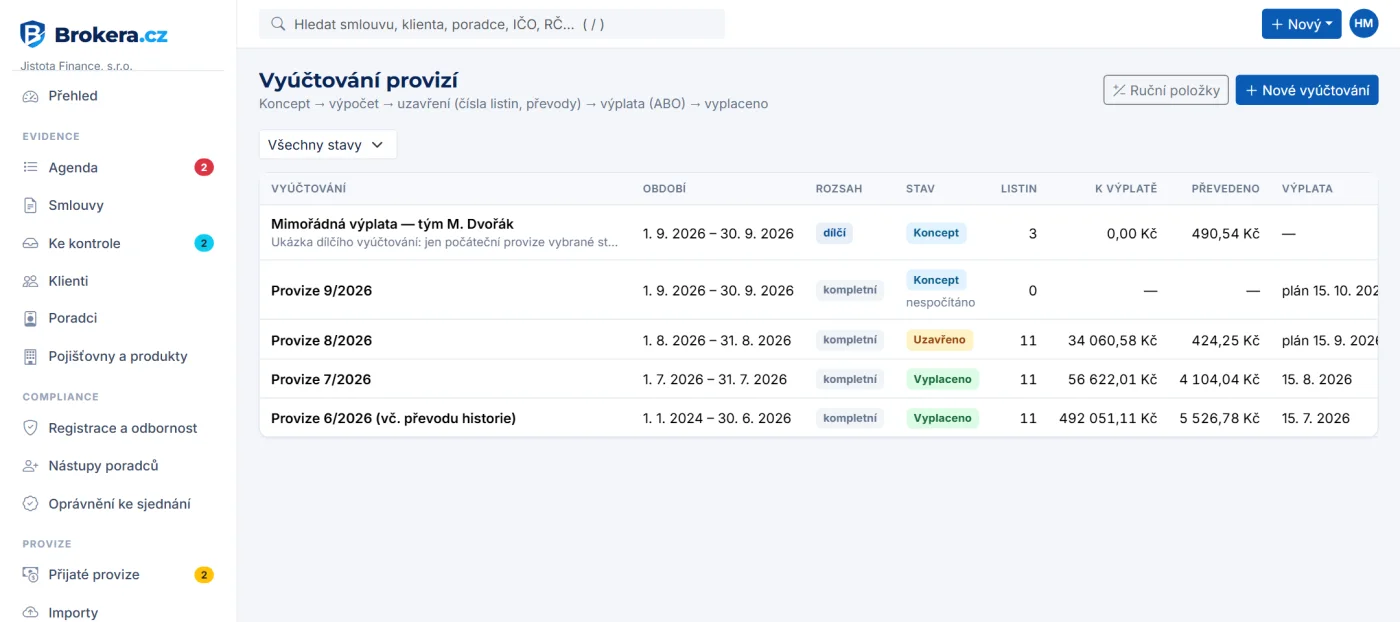The image size is (1400, 622).
Task: Click the Přijaté provize icon
Action: (x=30, y=575)
